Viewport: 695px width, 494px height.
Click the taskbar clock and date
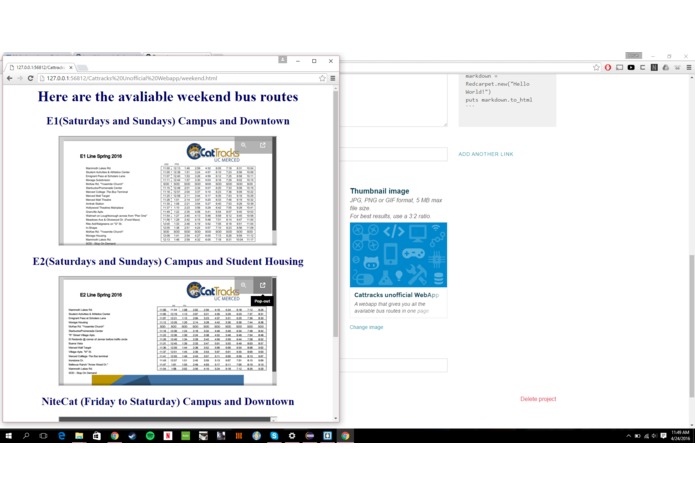click(x=680, y=436)
